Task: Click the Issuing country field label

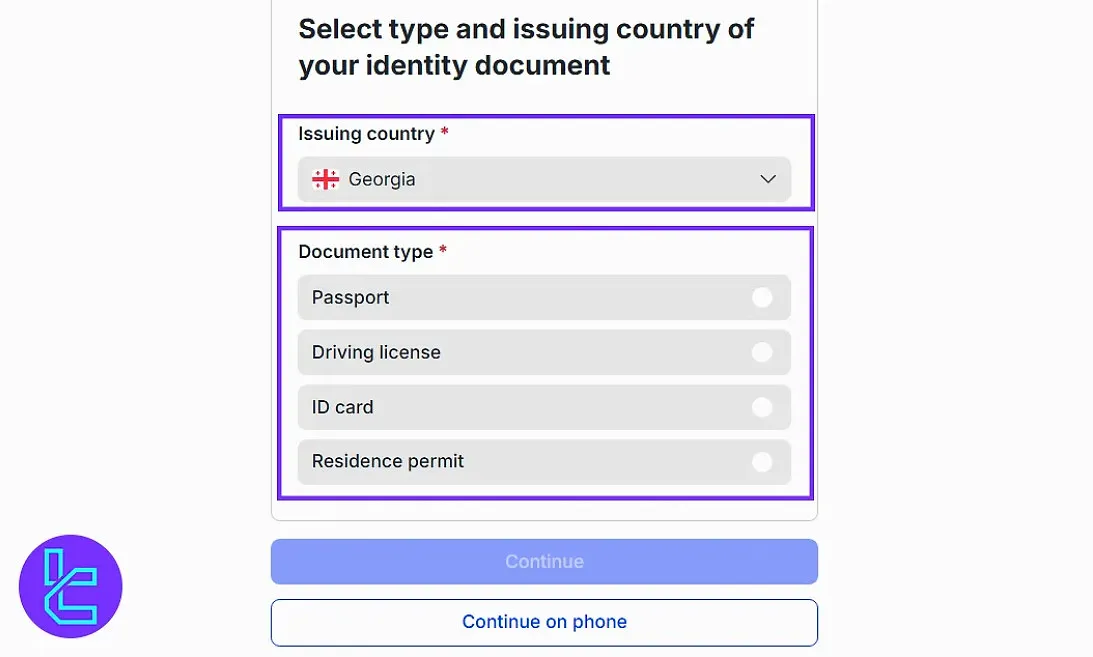Action: (366, 134)
